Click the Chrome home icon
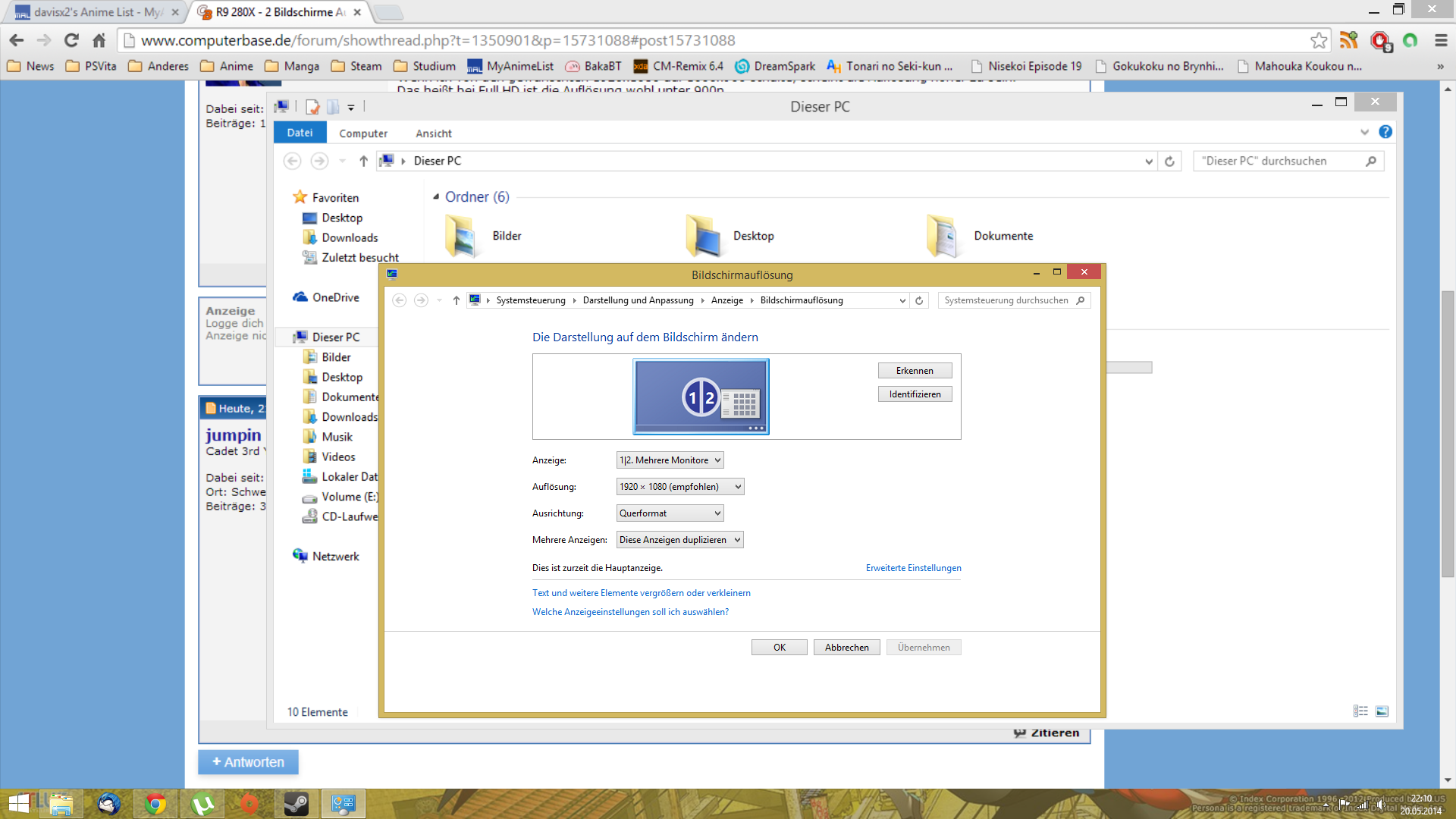 point(99,40)
